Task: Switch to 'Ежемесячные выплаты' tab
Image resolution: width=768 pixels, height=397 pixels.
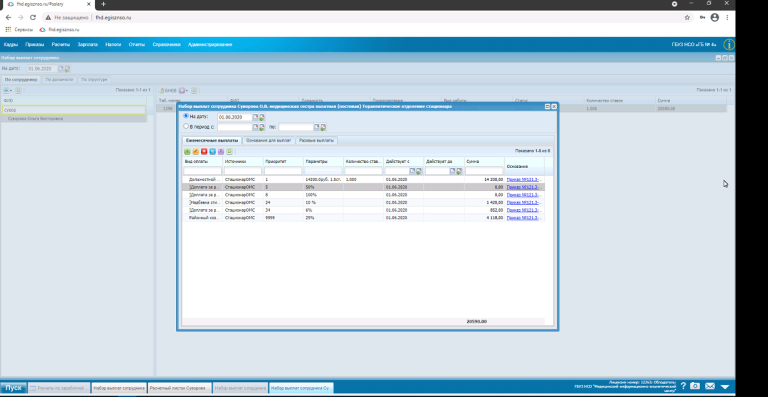Action: click(212, 140)
